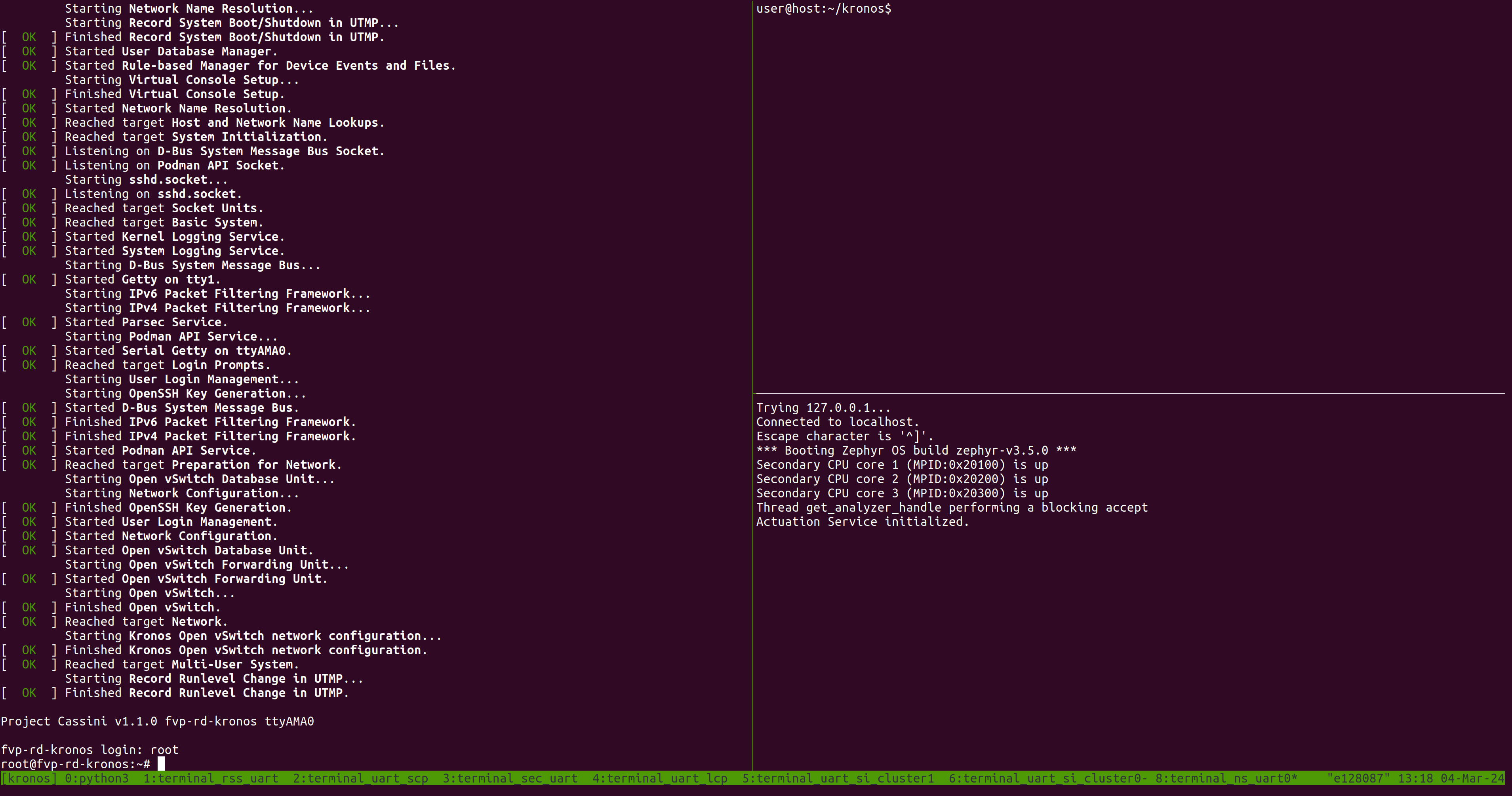Viewport: 1512px width, 796px height.
Task: Click 'Started Podman API Service.' line
Action: 160,451
